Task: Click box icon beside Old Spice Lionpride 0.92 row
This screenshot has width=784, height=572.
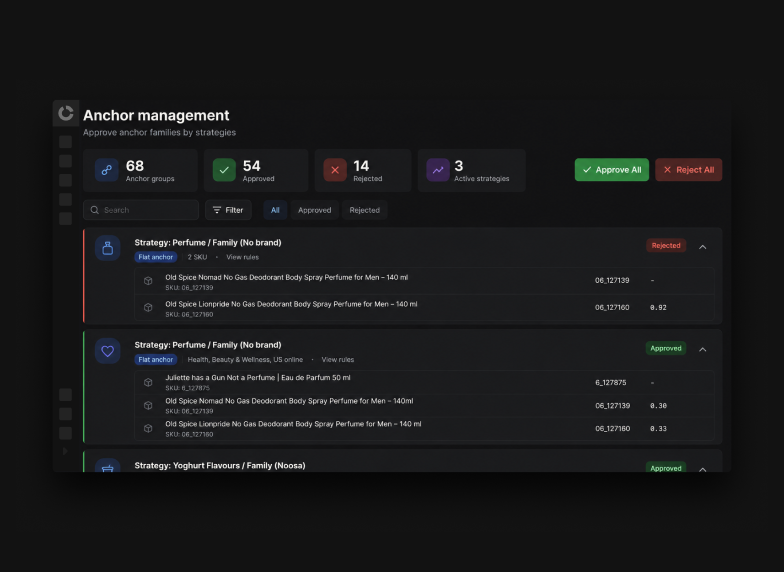Action: pyautogui.click(x=148, y=308)
